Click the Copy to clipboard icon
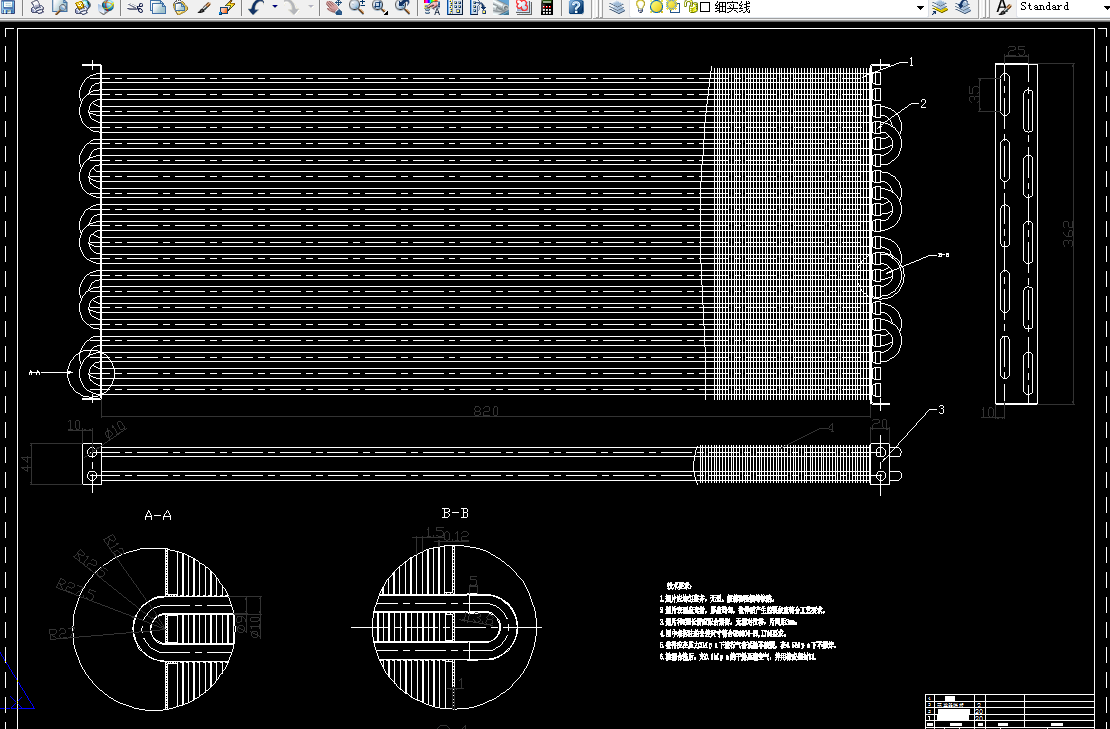 (x=159, y=7)
